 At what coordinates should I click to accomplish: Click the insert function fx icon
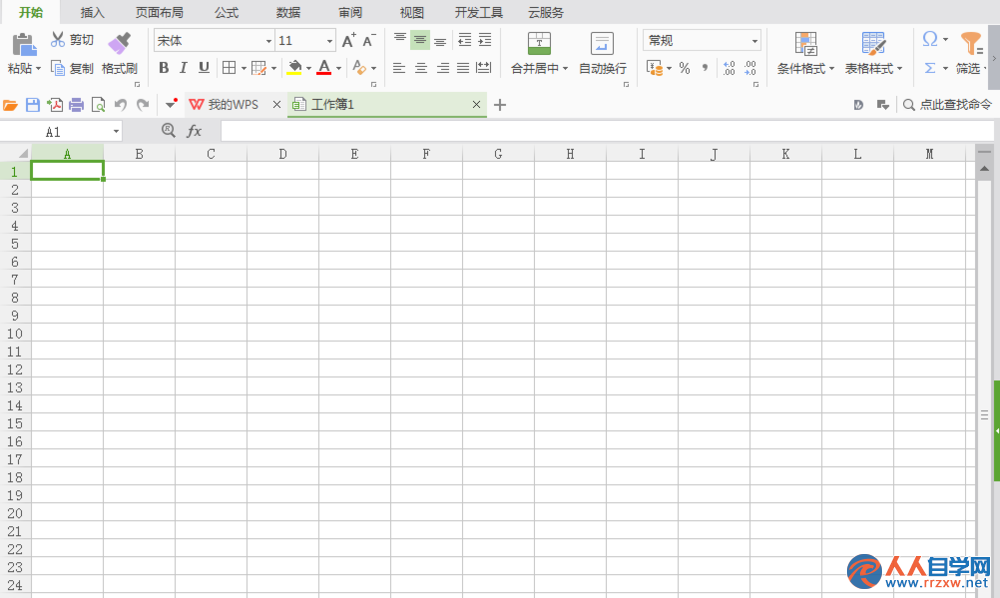(x=194, y=131)
